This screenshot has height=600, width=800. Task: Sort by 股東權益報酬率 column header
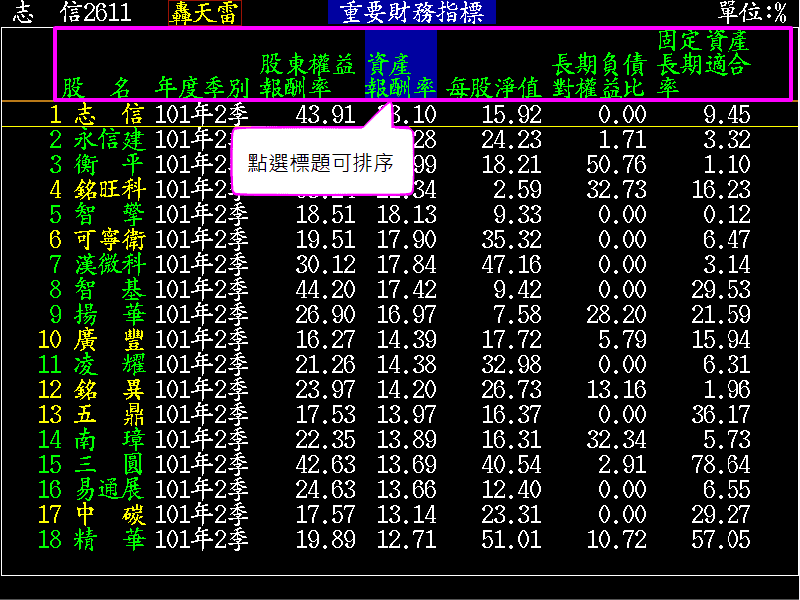coord(307,75)
